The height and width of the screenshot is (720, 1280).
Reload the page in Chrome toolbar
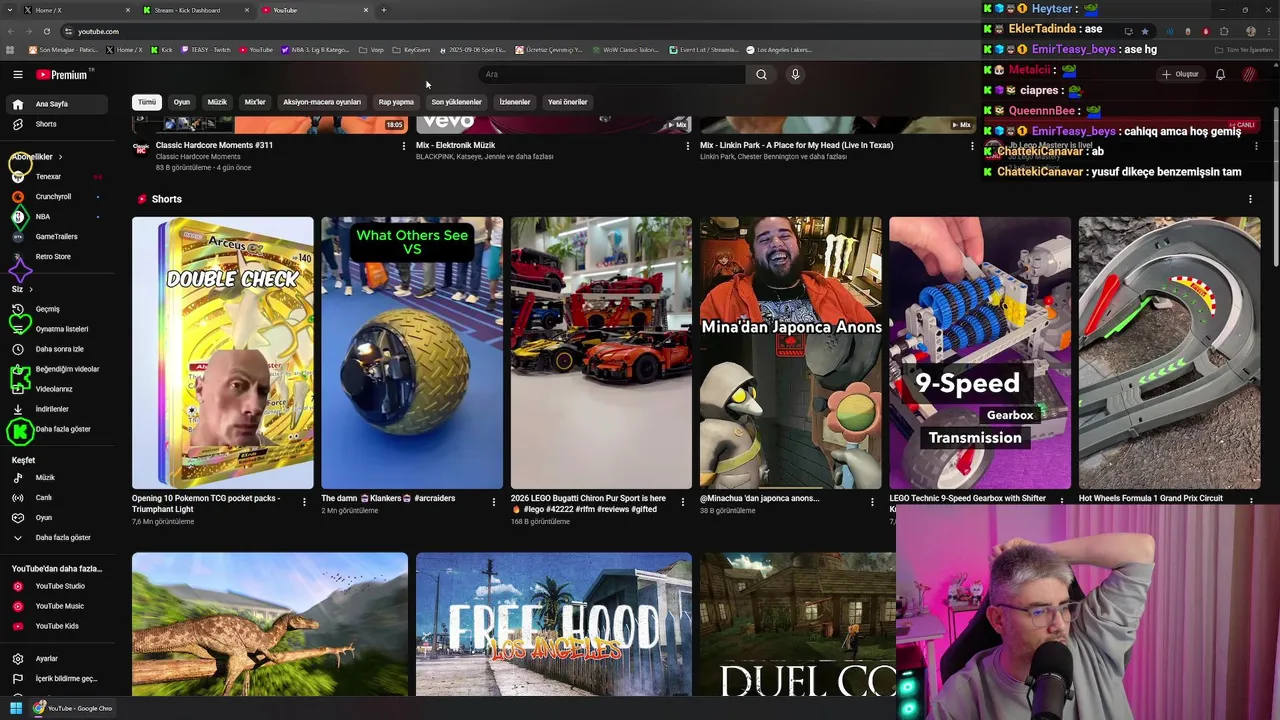pos(47,31)
